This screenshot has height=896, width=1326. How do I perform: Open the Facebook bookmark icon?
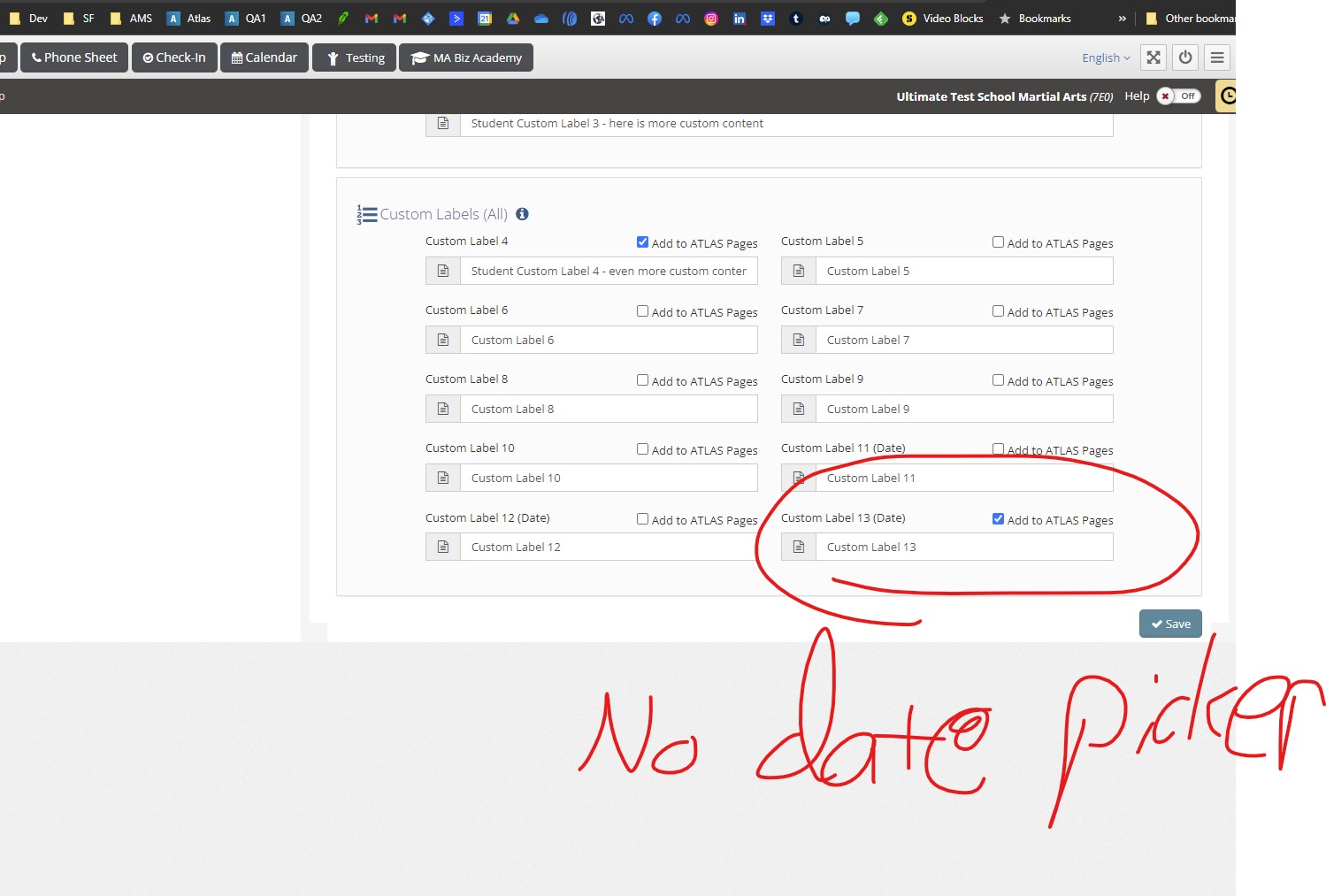(x=655, y=19)
